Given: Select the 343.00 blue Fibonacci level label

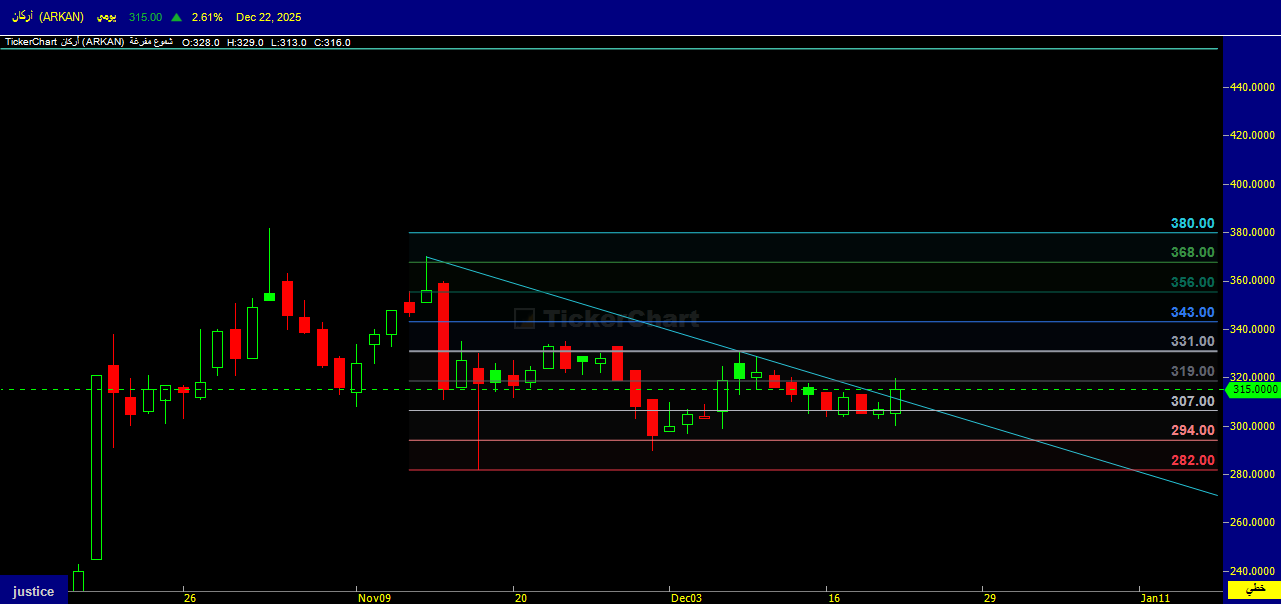Looking at the screenshot, I should click(1192, 312).
